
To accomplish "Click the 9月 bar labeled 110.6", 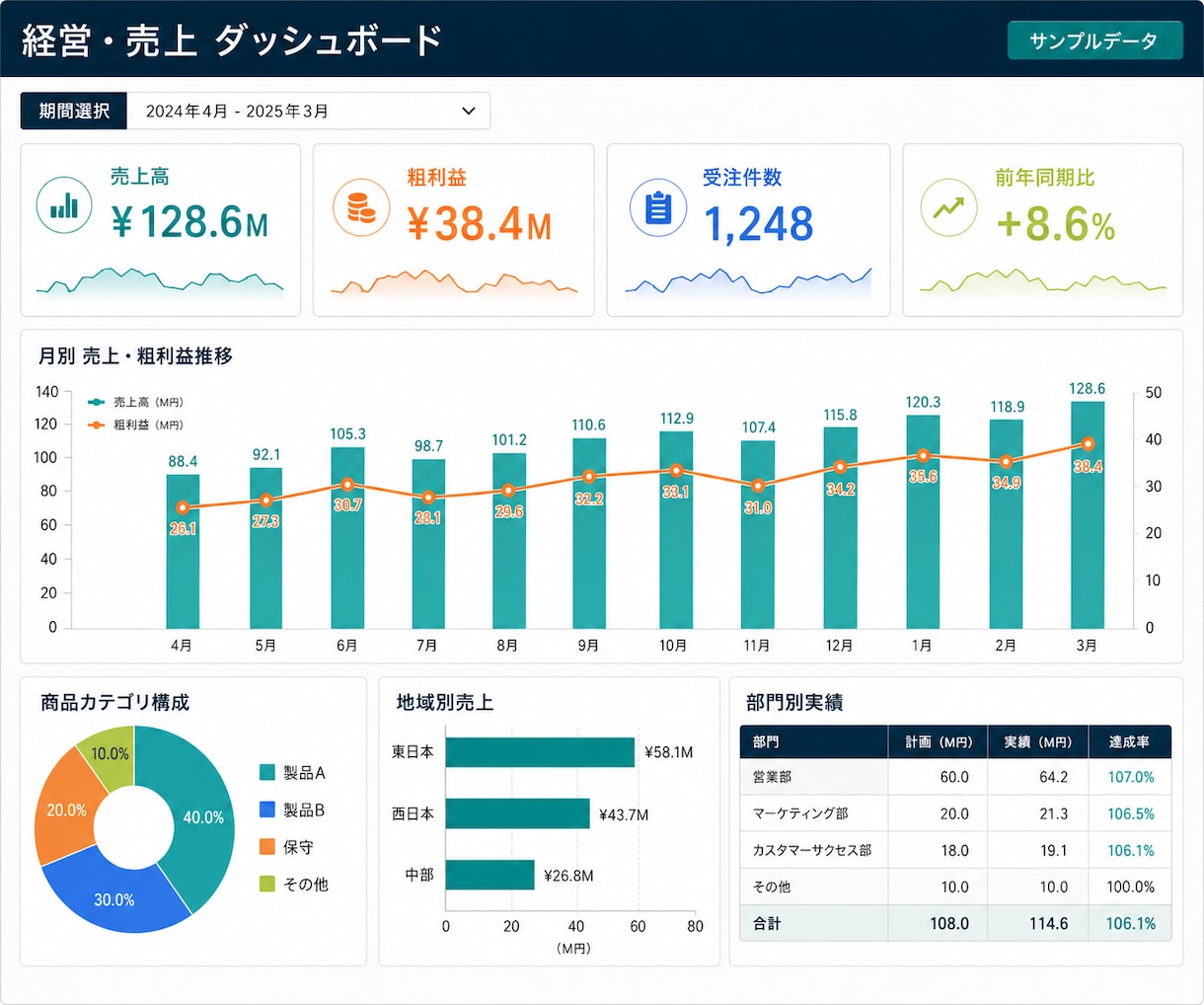I will click(x=589, y=533).
